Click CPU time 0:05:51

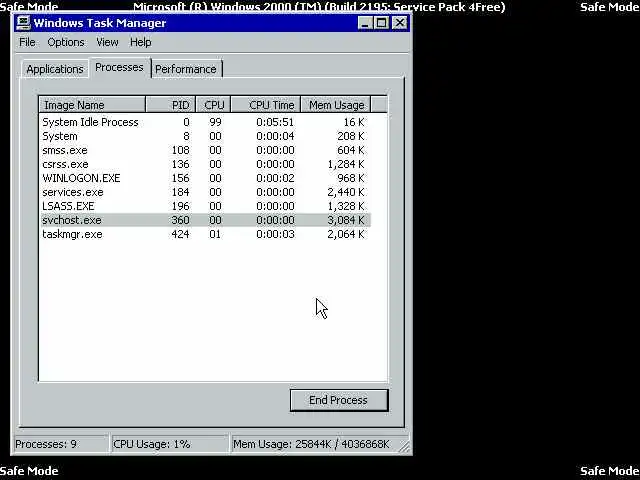pyautogui.click(x=275, y=122)
